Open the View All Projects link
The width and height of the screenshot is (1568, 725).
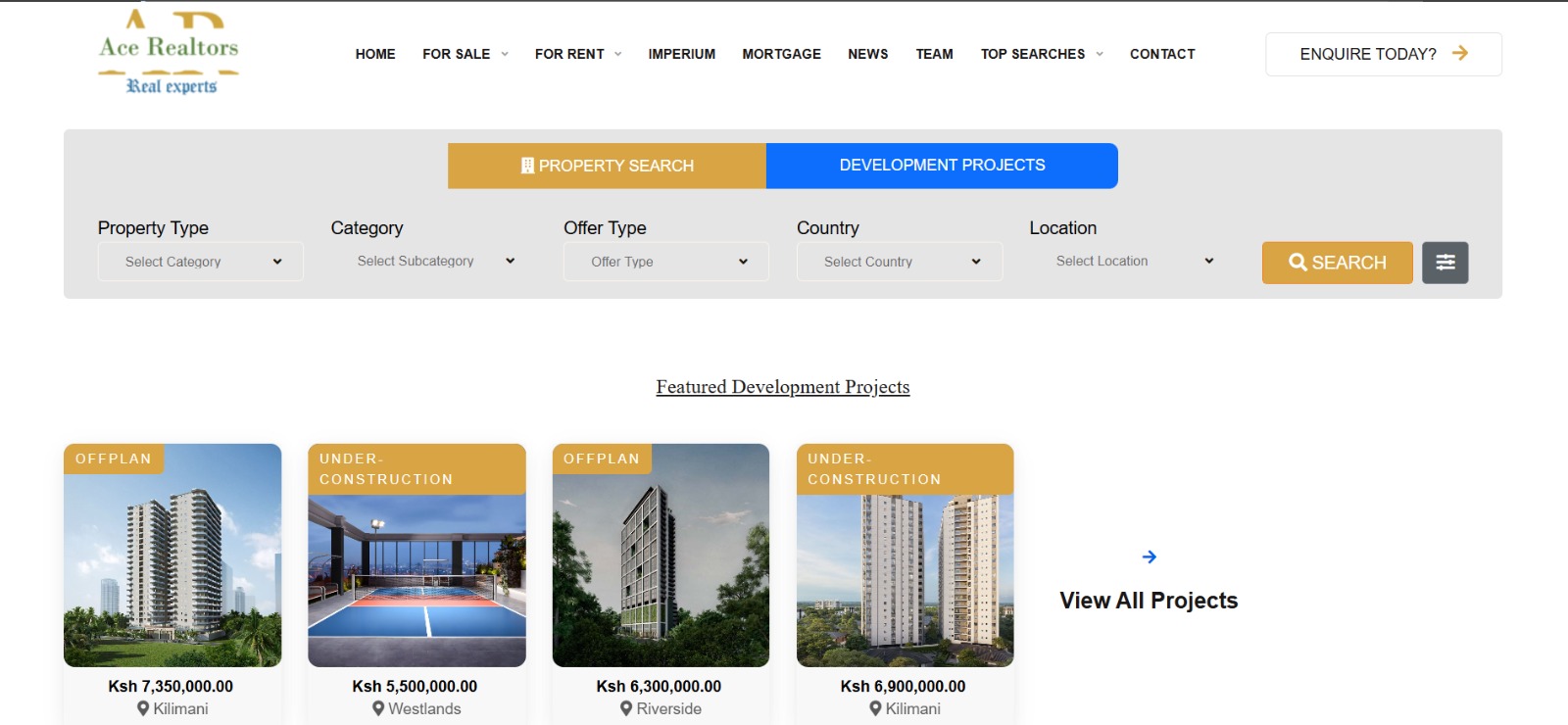(1149, 601)
